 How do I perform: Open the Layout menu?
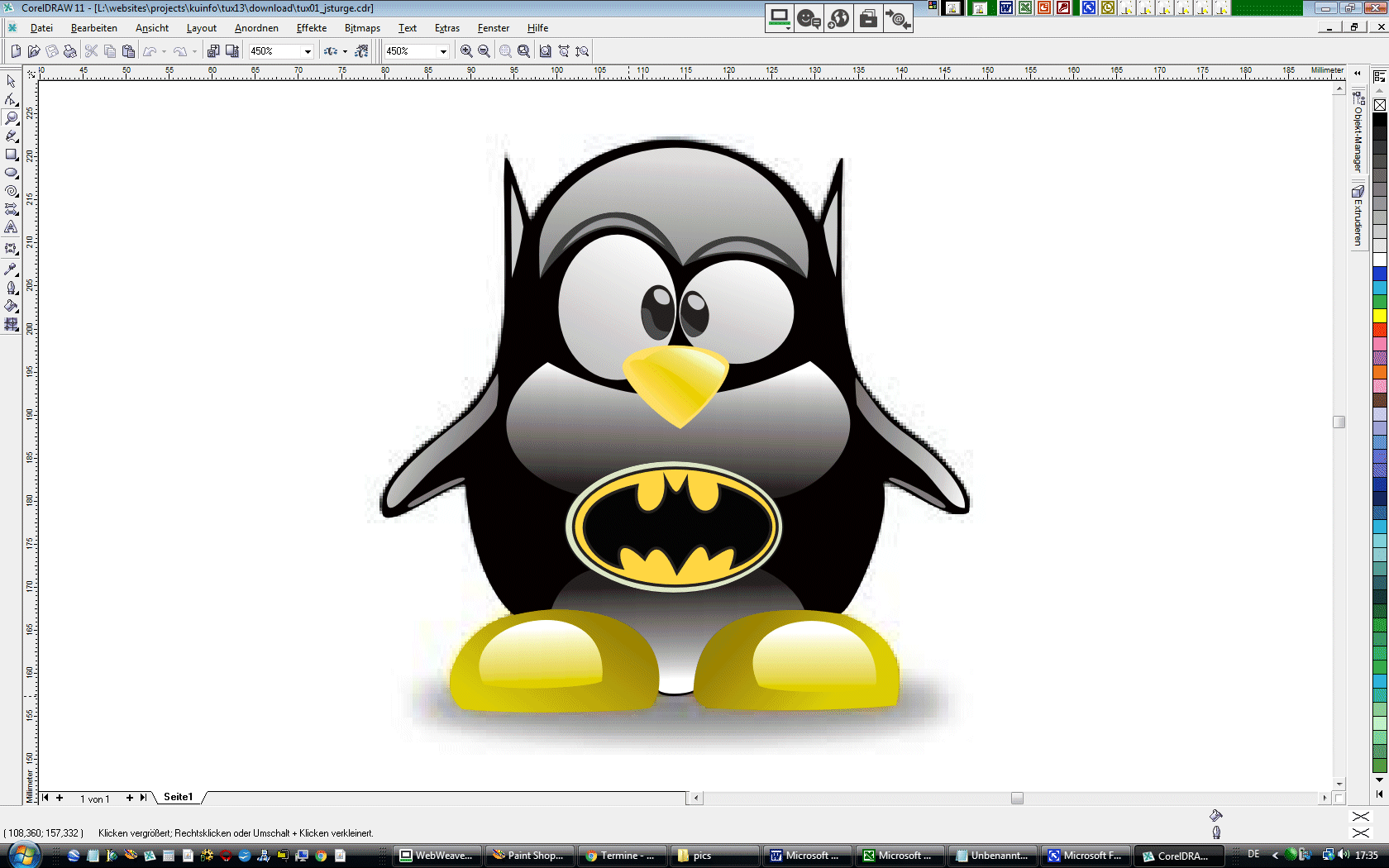(x=202, y=28)
